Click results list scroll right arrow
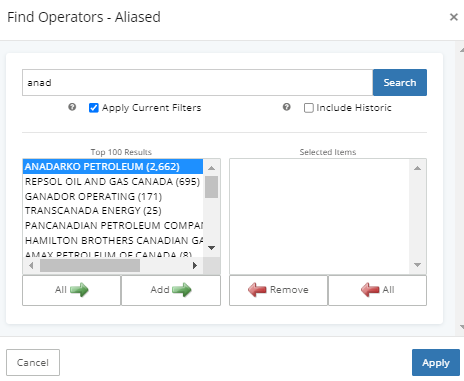464x381 pixels. [195, 265]
